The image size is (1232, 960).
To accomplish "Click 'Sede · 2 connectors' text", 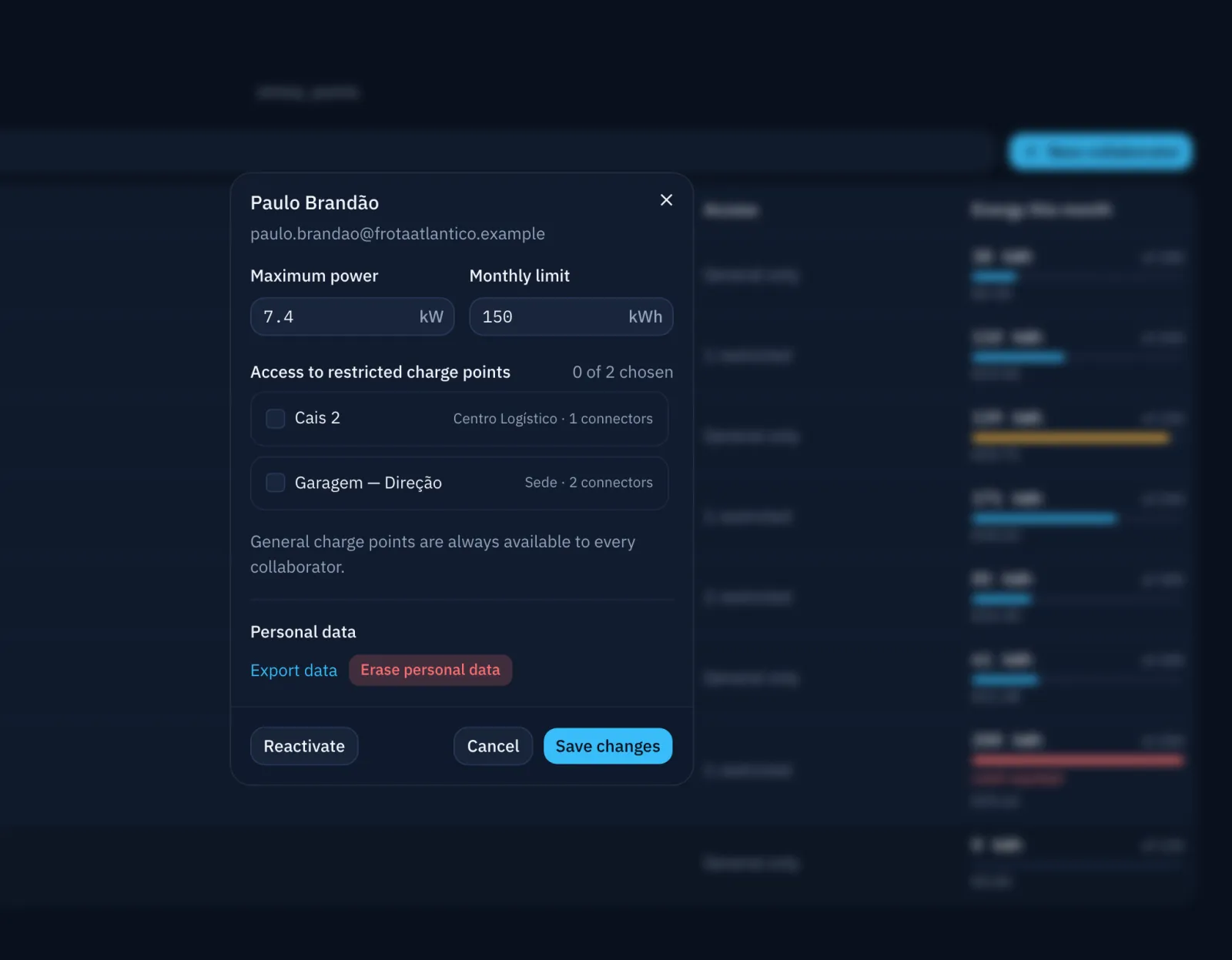I will tap(589, 483).
